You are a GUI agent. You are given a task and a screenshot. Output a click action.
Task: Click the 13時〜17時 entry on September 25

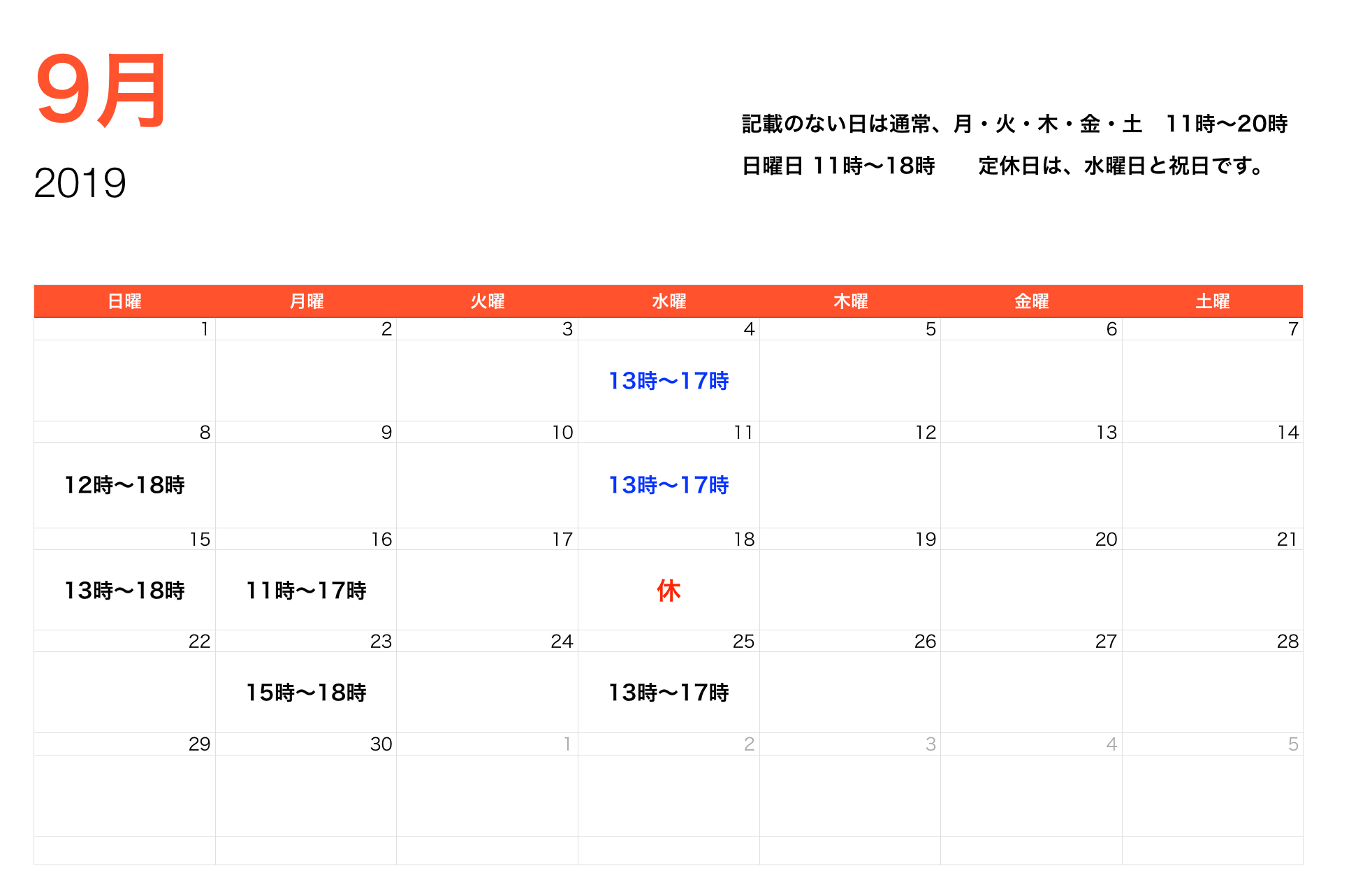click(669, 693)
